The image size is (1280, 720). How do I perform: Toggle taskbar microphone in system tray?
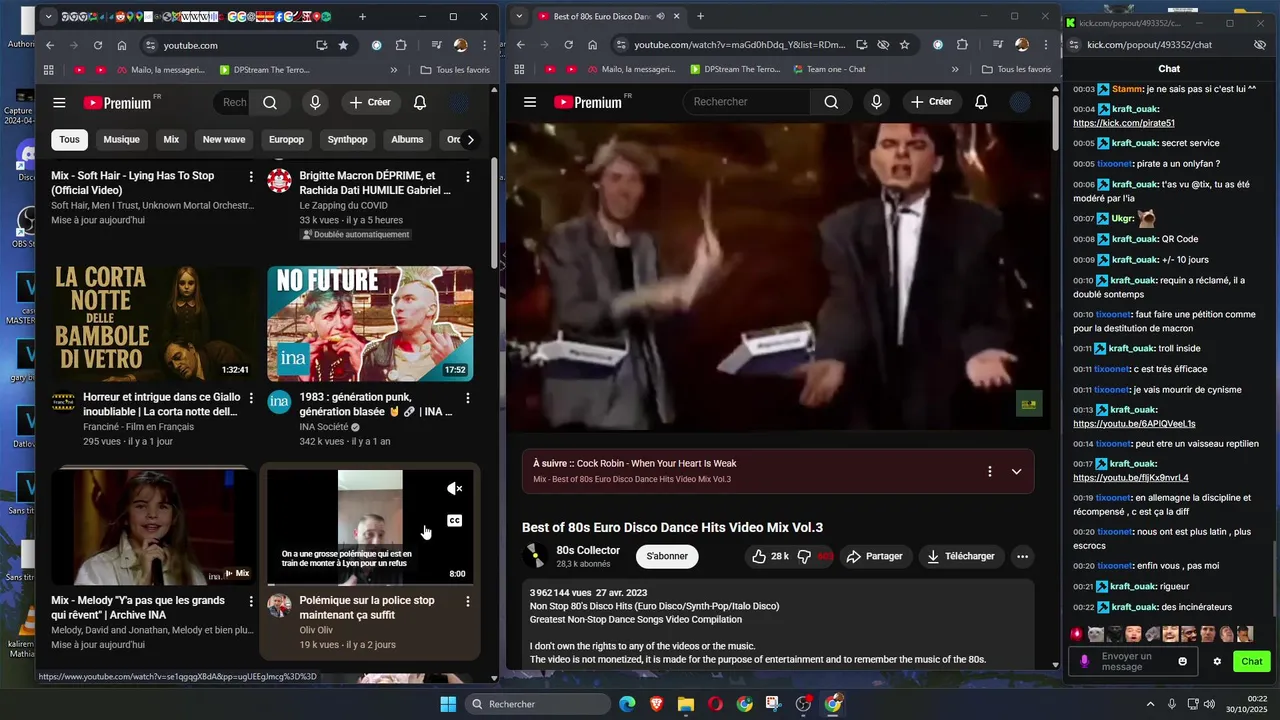click(1171, 704)
